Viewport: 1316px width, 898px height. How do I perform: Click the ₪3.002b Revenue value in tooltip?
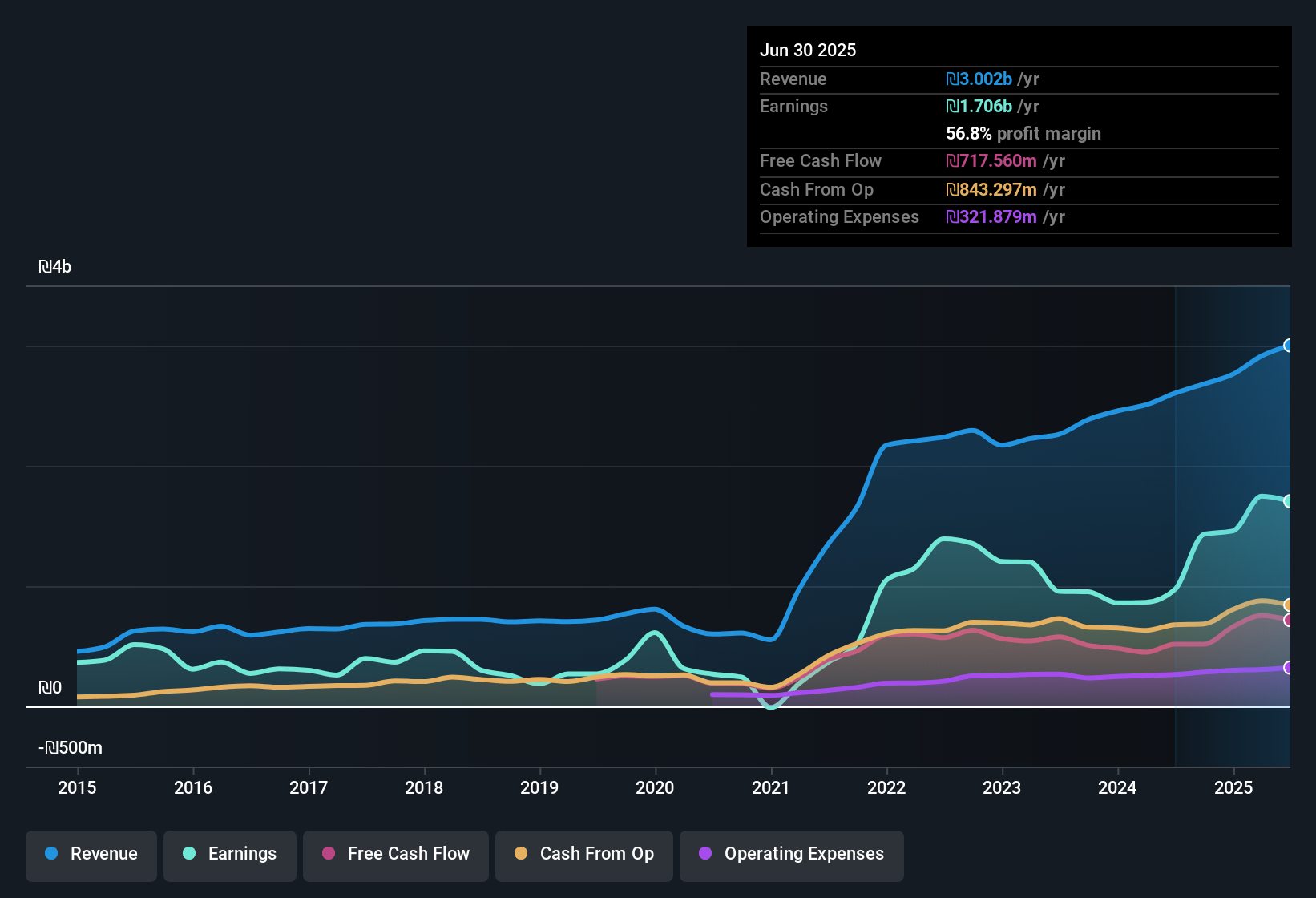(x=979, y=79)
